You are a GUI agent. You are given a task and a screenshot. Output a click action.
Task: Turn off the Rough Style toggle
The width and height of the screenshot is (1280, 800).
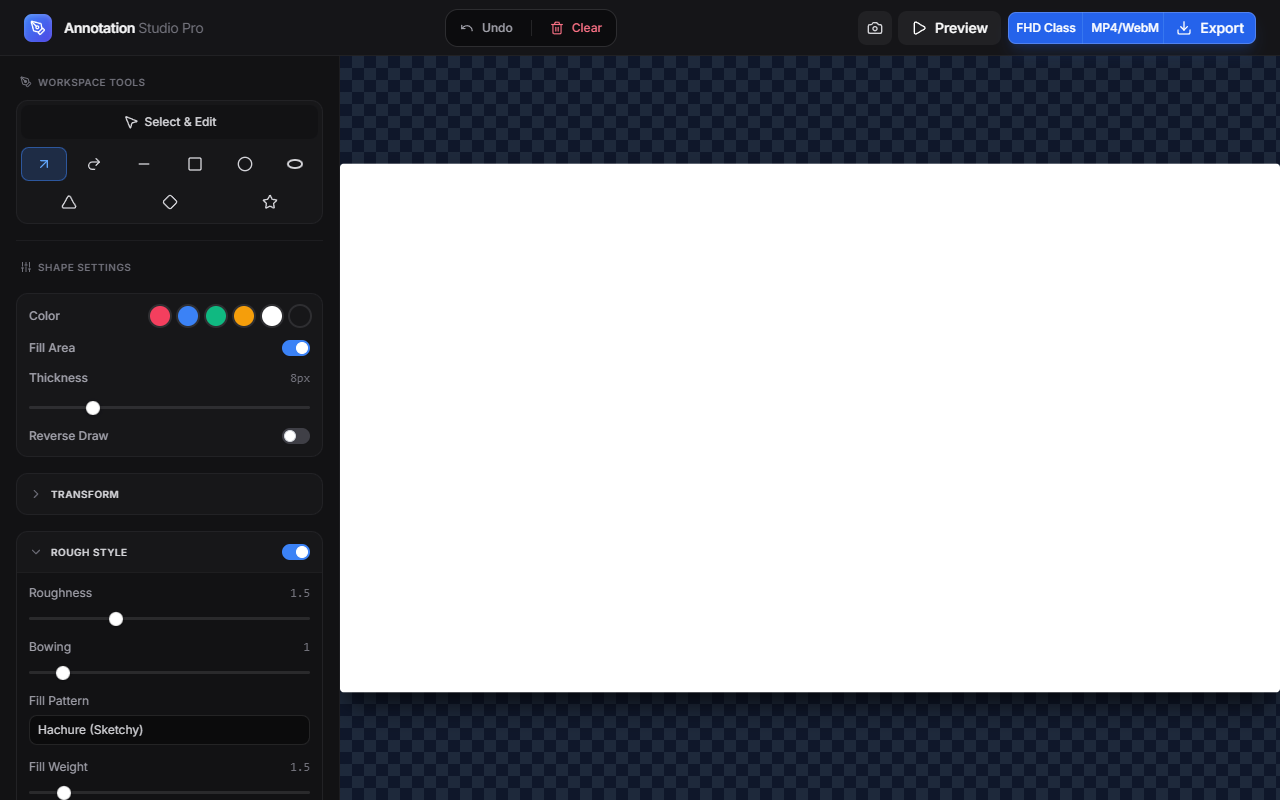click(296, 552)
